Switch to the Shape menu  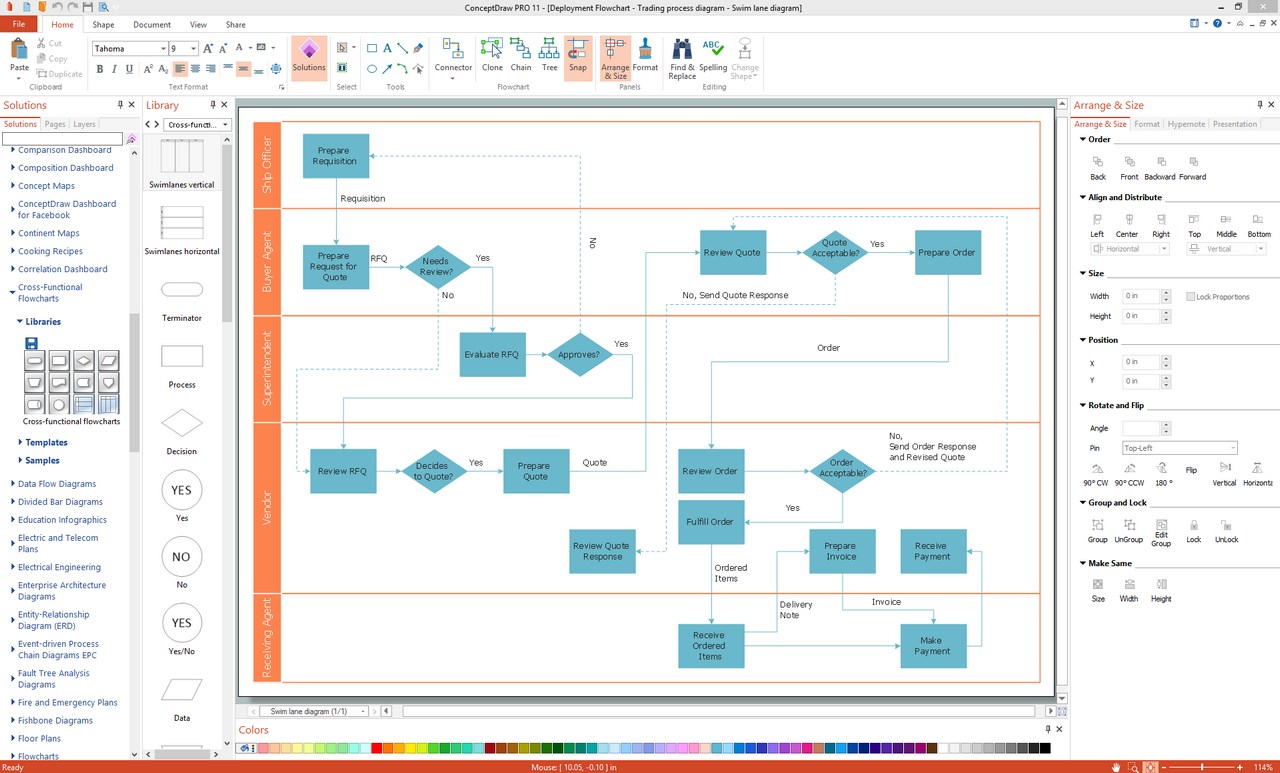[x=103, y=24]
